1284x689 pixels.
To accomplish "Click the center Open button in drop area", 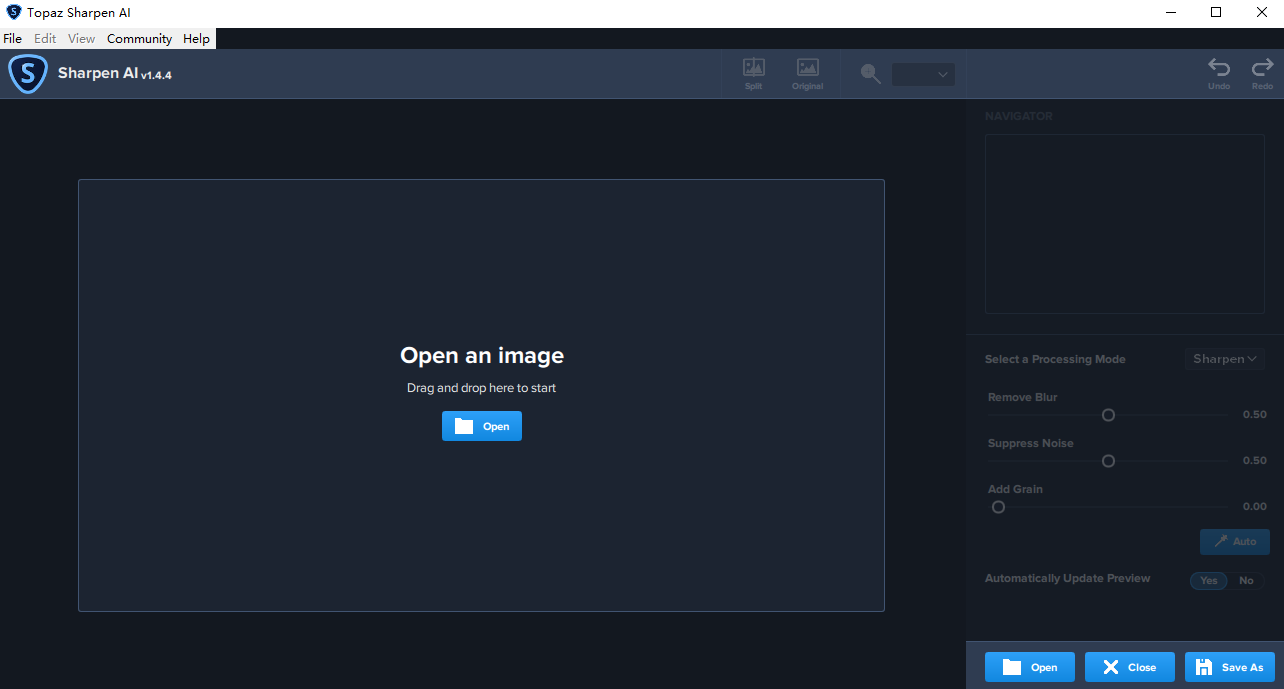I will [x=482, y=426].
